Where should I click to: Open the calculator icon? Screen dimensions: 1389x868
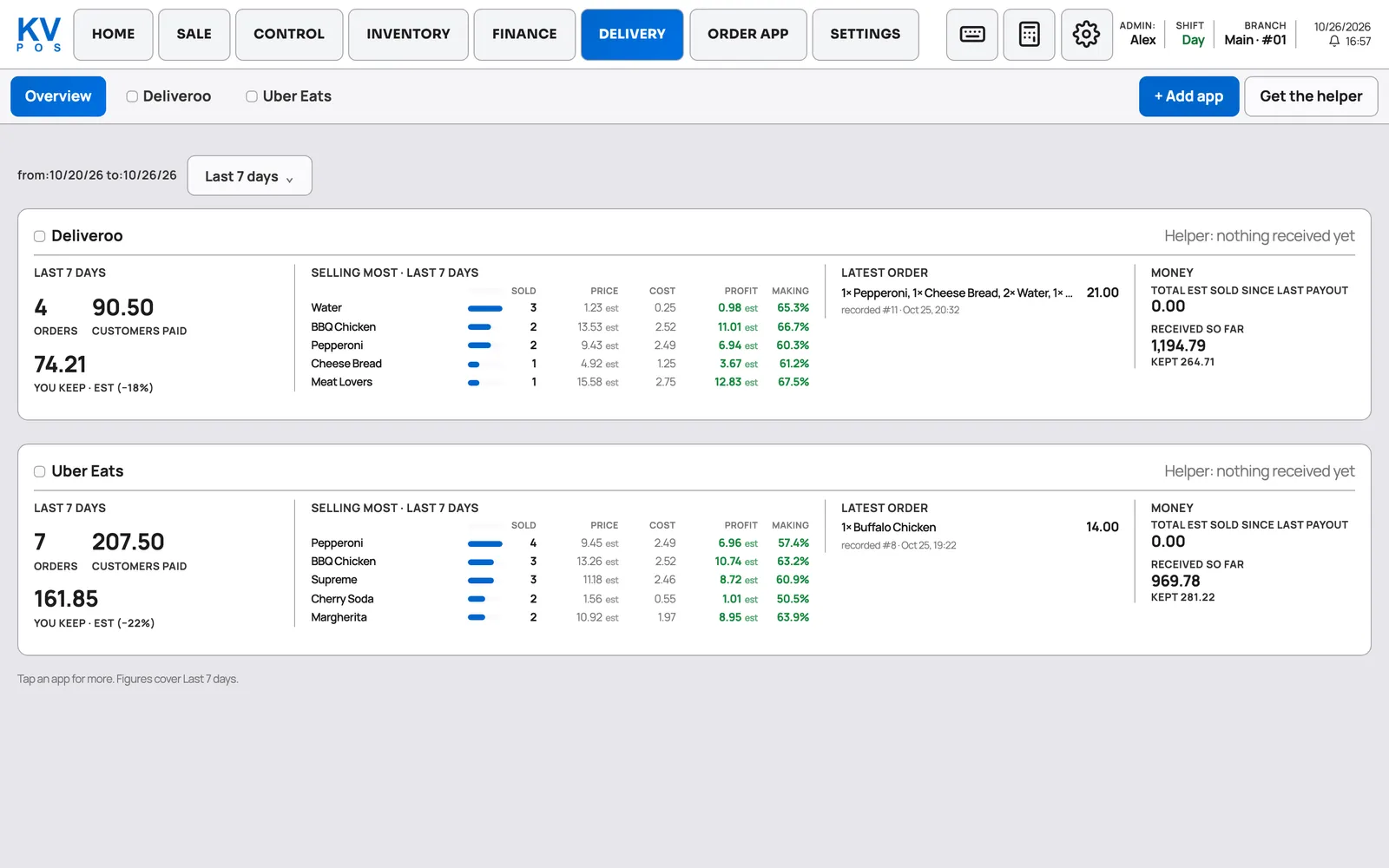[1030, 35]
